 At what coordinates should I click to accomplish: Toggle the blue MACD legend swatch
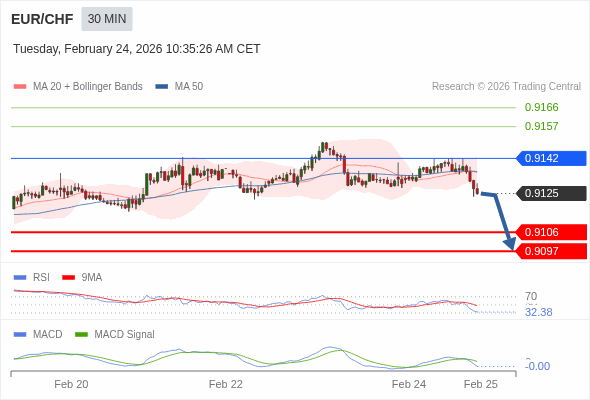coord(20,335)
